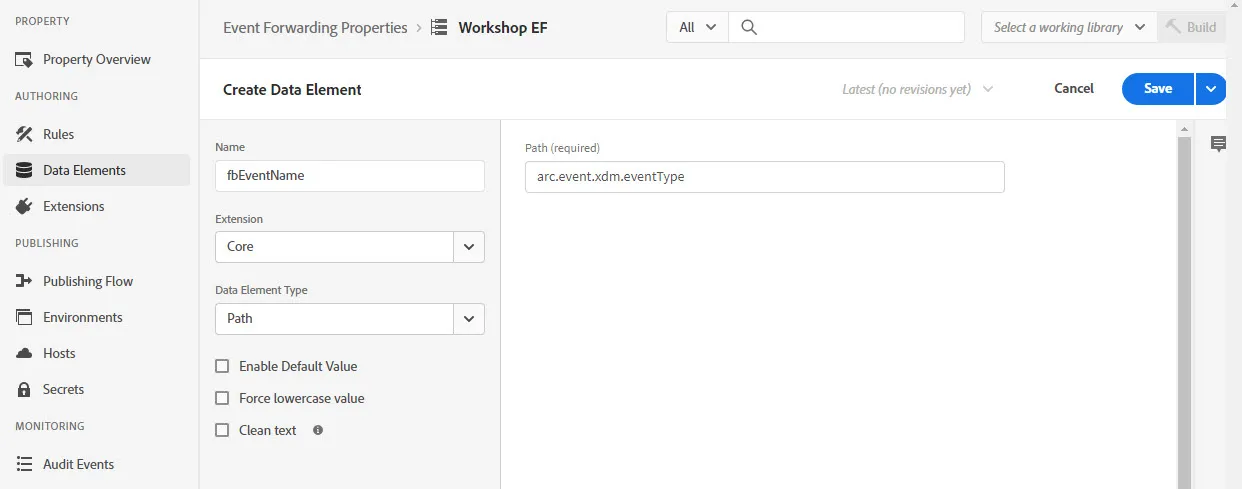Click the Data Elements database icon

24,170
